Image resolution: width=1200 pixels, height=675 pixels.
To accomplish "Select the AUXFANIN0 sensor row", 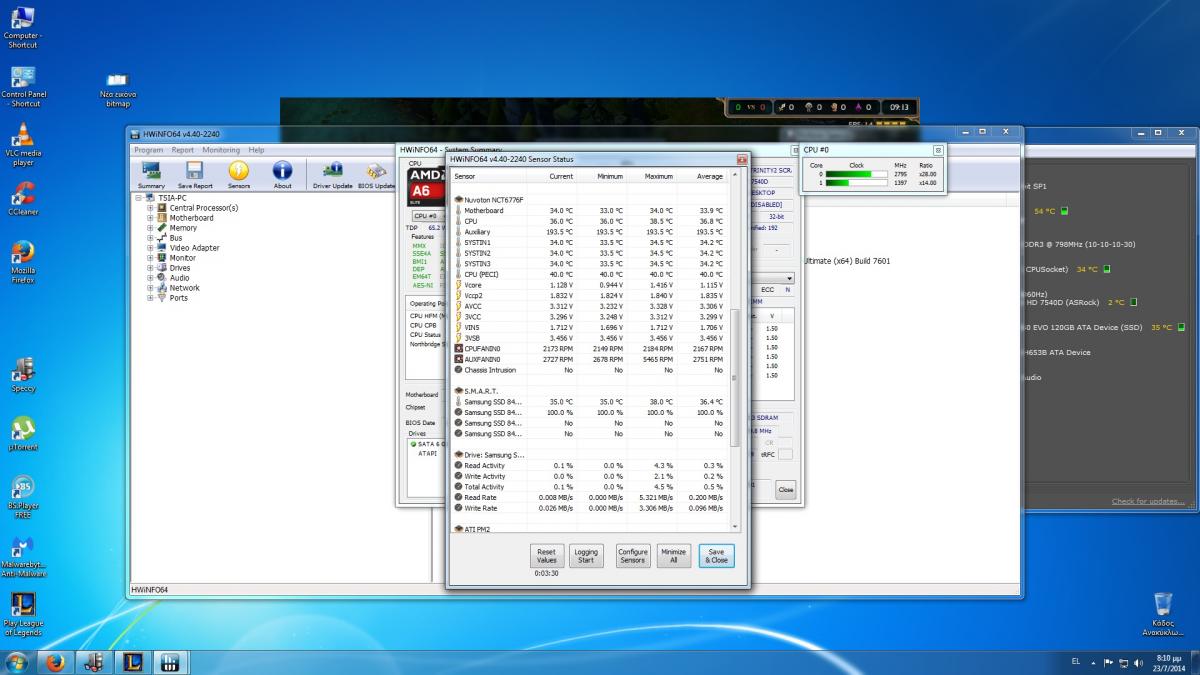I will point(590,358).
